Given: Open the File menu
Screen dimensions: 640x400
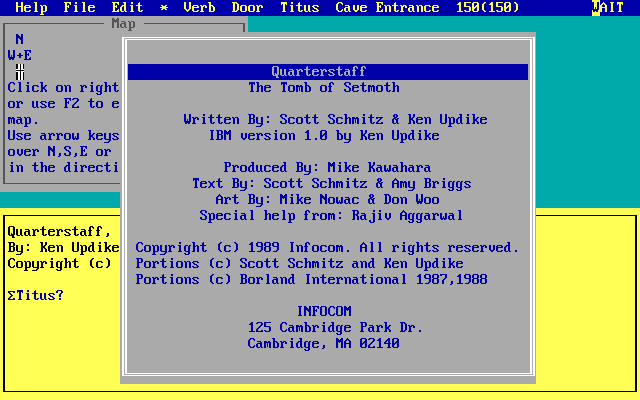Looking at the screenshot, I should tap(80, 7).
